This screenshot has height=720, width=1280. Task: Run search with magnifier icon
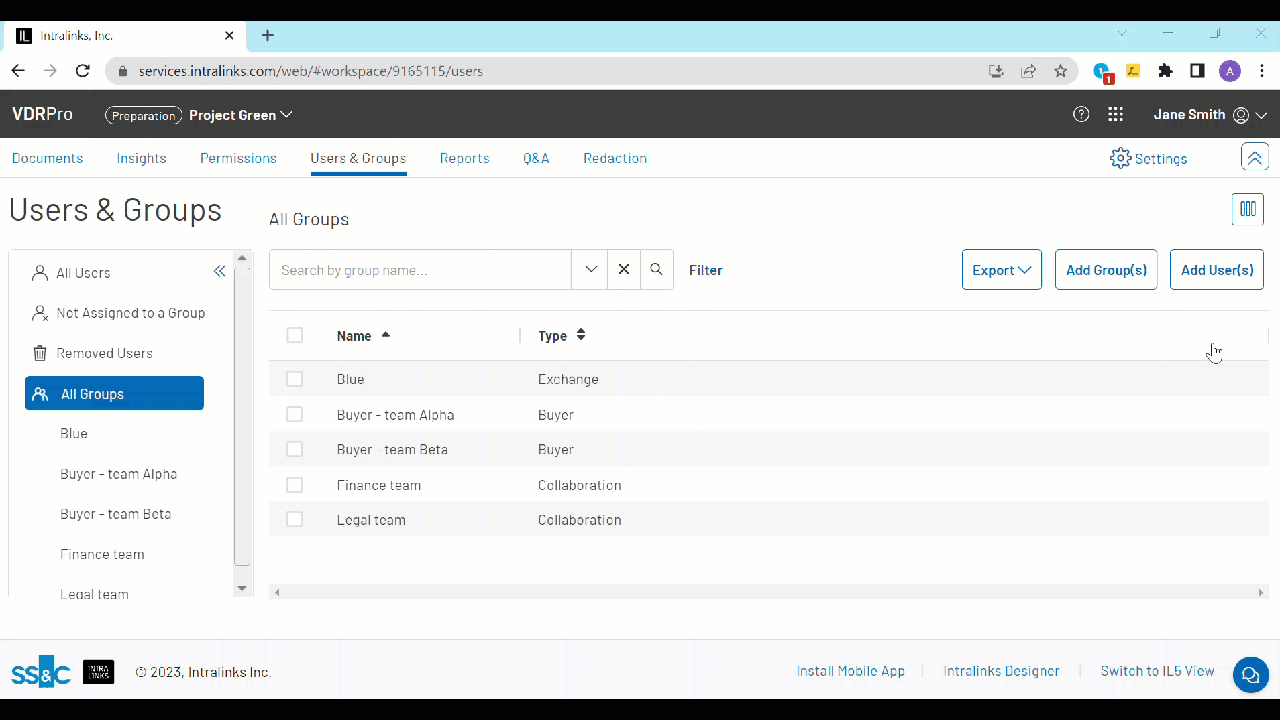pyautogui.click(x=657, y=270)
